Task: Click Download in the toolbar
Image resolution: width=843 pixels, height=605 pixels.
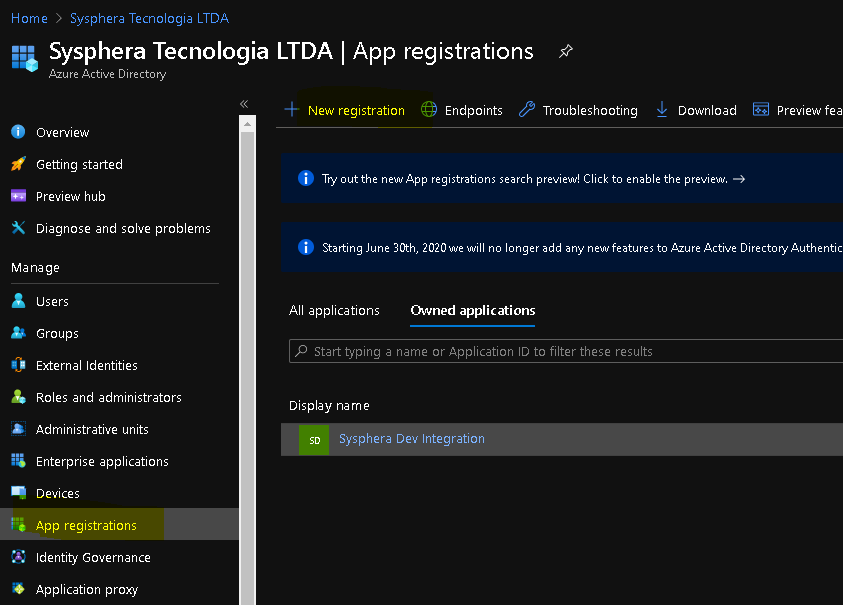Action: click(x=707, y=110)
